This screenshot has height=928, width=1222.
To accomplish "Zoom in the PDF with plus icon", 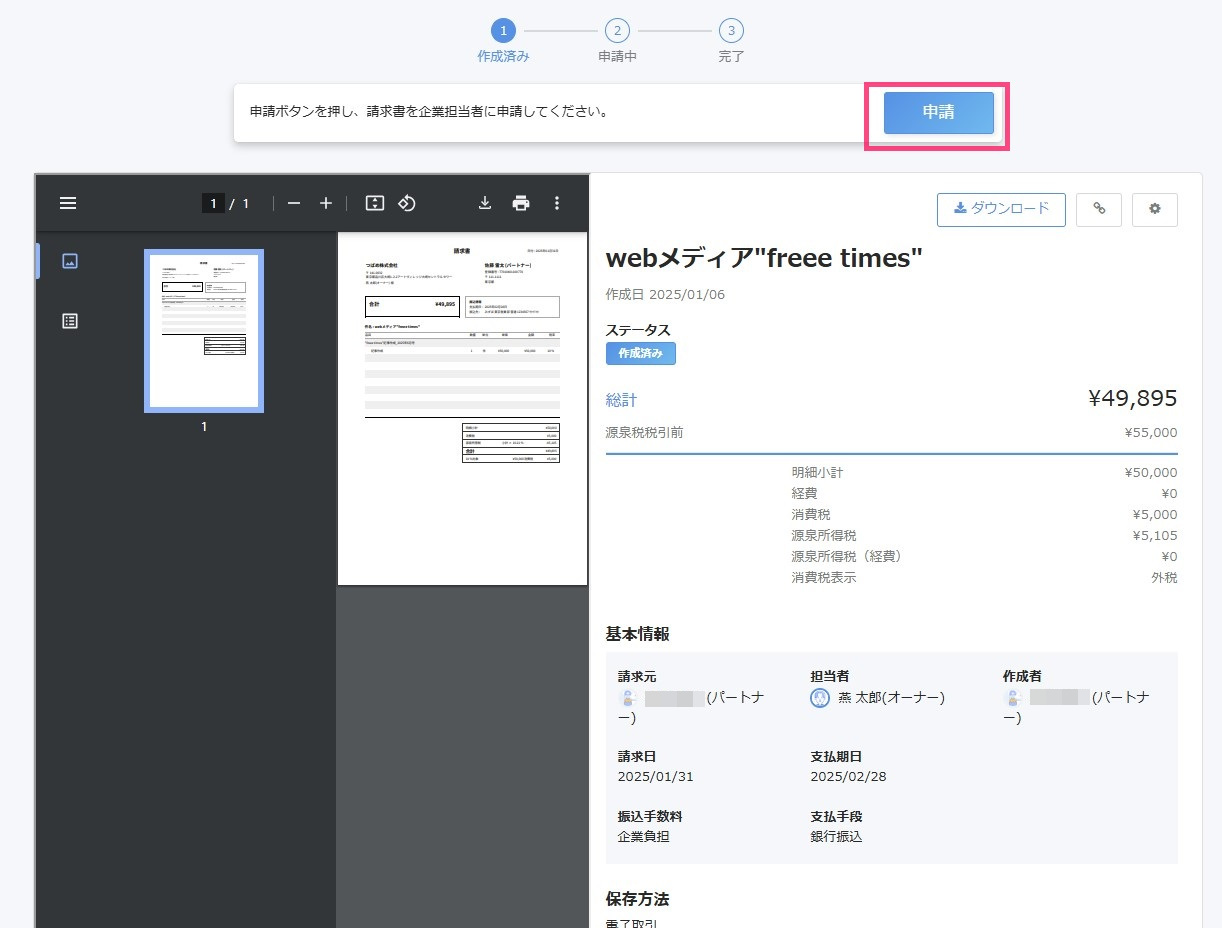I will pyautogui.click(x=326, y=203).
